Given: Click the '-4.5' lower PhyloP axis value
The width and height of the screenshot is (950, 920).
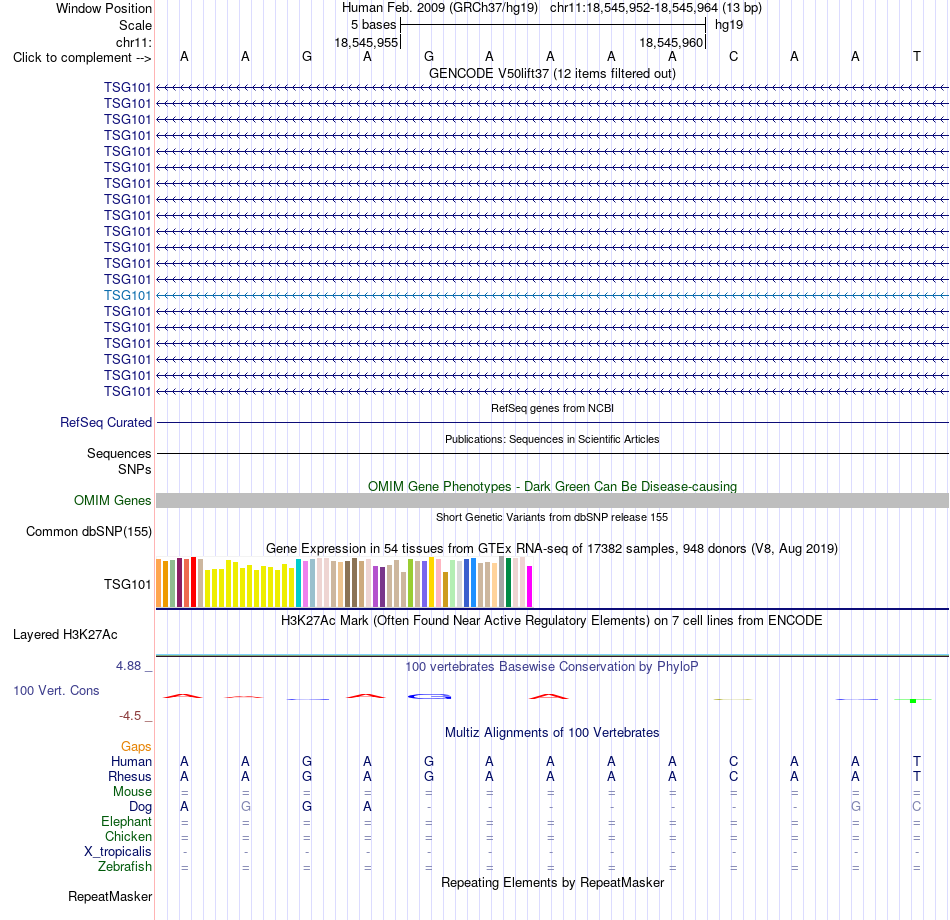Looking at the screenshot, I should [x=130, y=716].
